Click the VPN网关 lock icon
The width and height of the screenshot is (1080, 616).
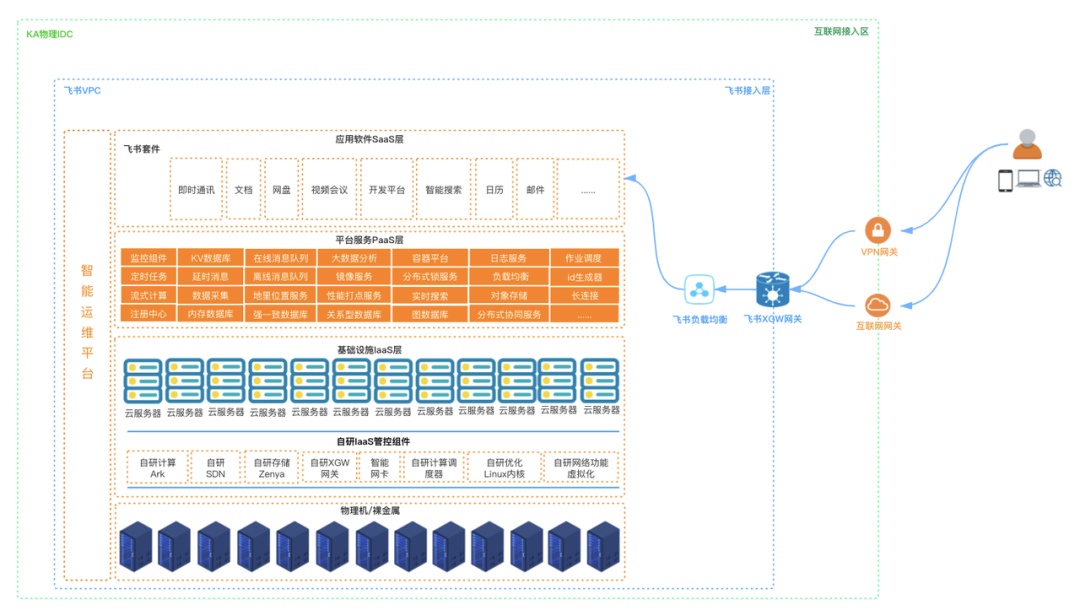[x=878, y=230]
